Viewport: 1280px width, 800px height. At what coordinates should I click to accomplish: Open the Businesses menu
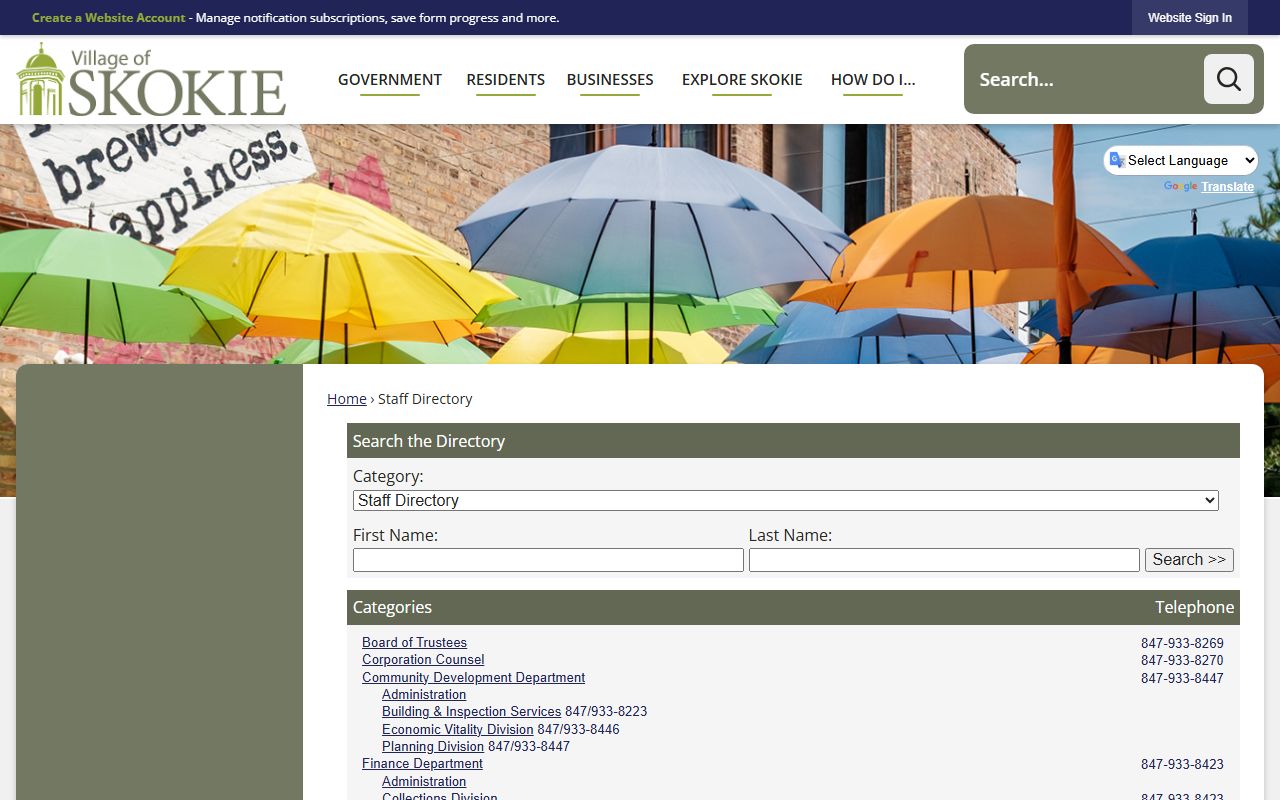coord(610,79)
